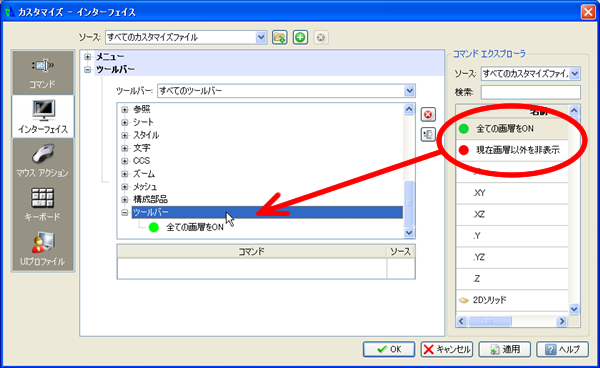Expand the 構成部品 toolbar node

(125, 200)
